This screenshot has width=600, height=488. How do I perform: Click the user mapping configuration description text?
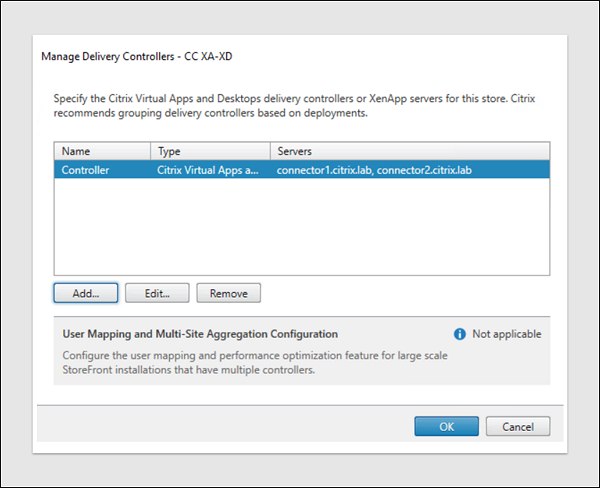[250, 362]
